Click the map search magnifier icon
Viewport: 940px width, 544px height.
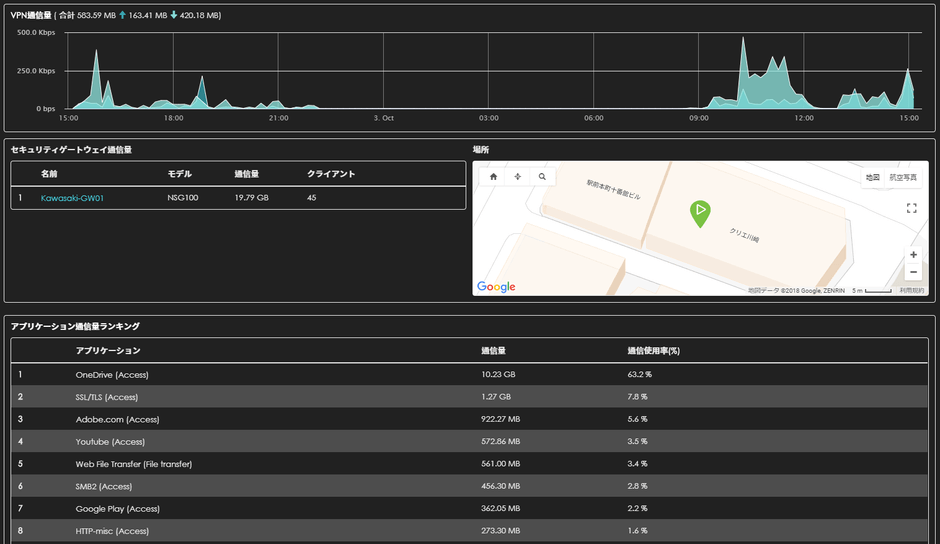coord(542,176)
